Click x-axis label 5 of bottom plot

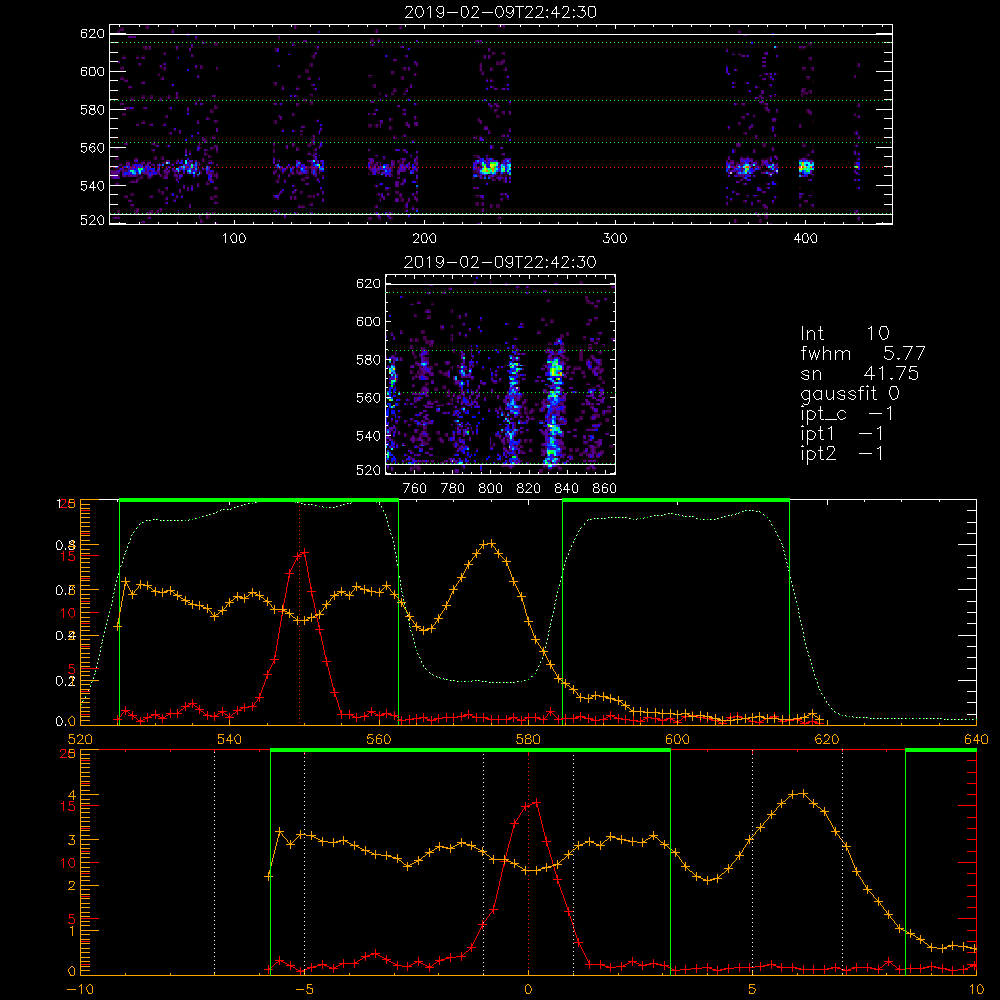point(753,989)
